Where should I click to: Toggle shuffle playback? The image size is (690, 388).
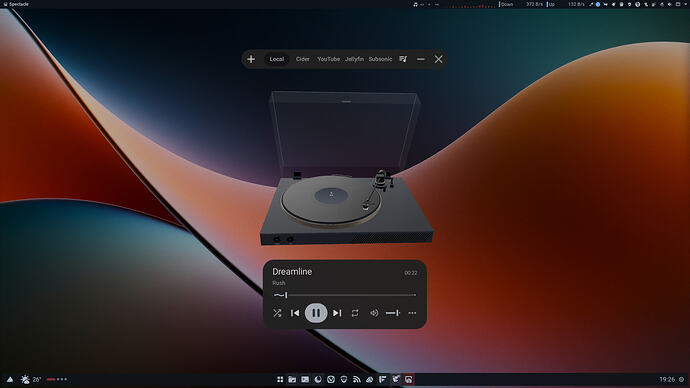click(277, 313)
